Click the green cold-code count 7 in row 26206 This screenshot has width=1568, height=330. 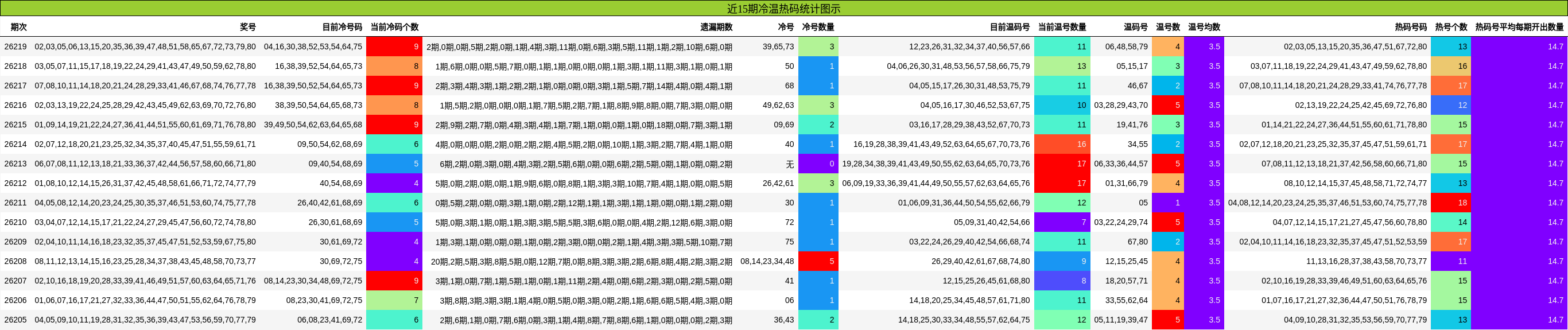click(x=394, y=300)
